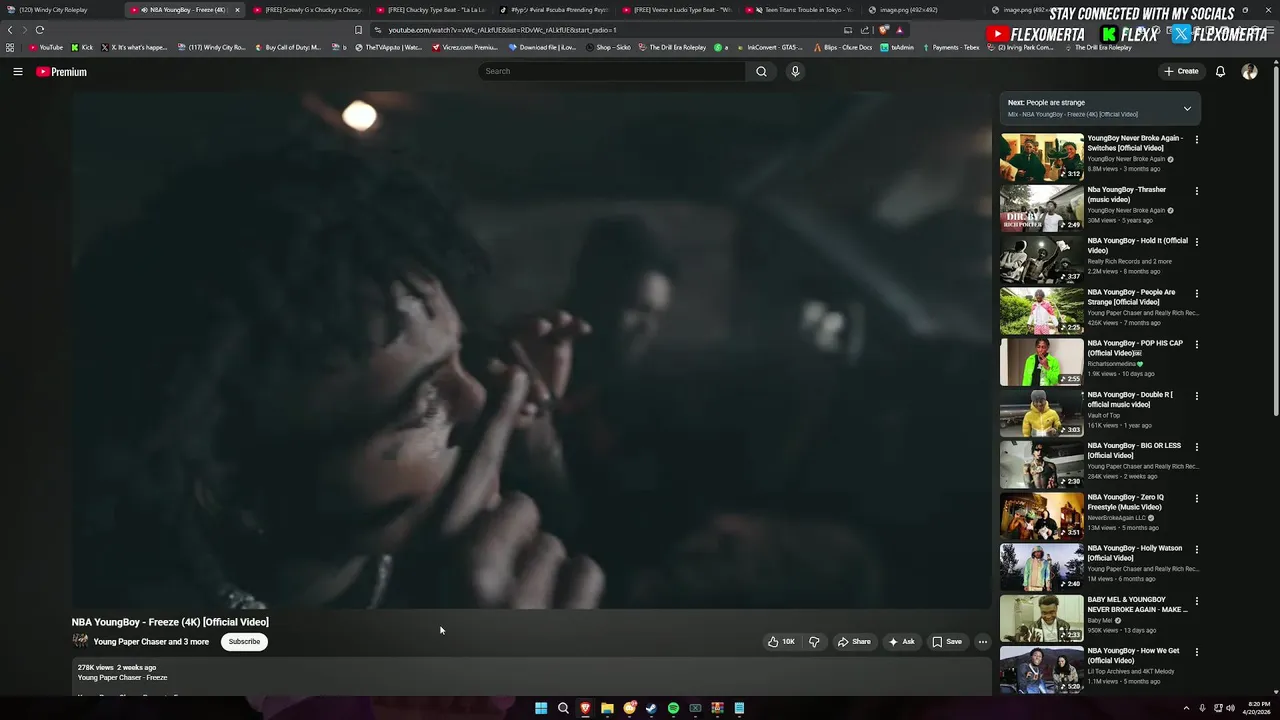Collapse the Next up mix panel
This screenshot has height=720, width=1280.
[x=1187, y=108]
